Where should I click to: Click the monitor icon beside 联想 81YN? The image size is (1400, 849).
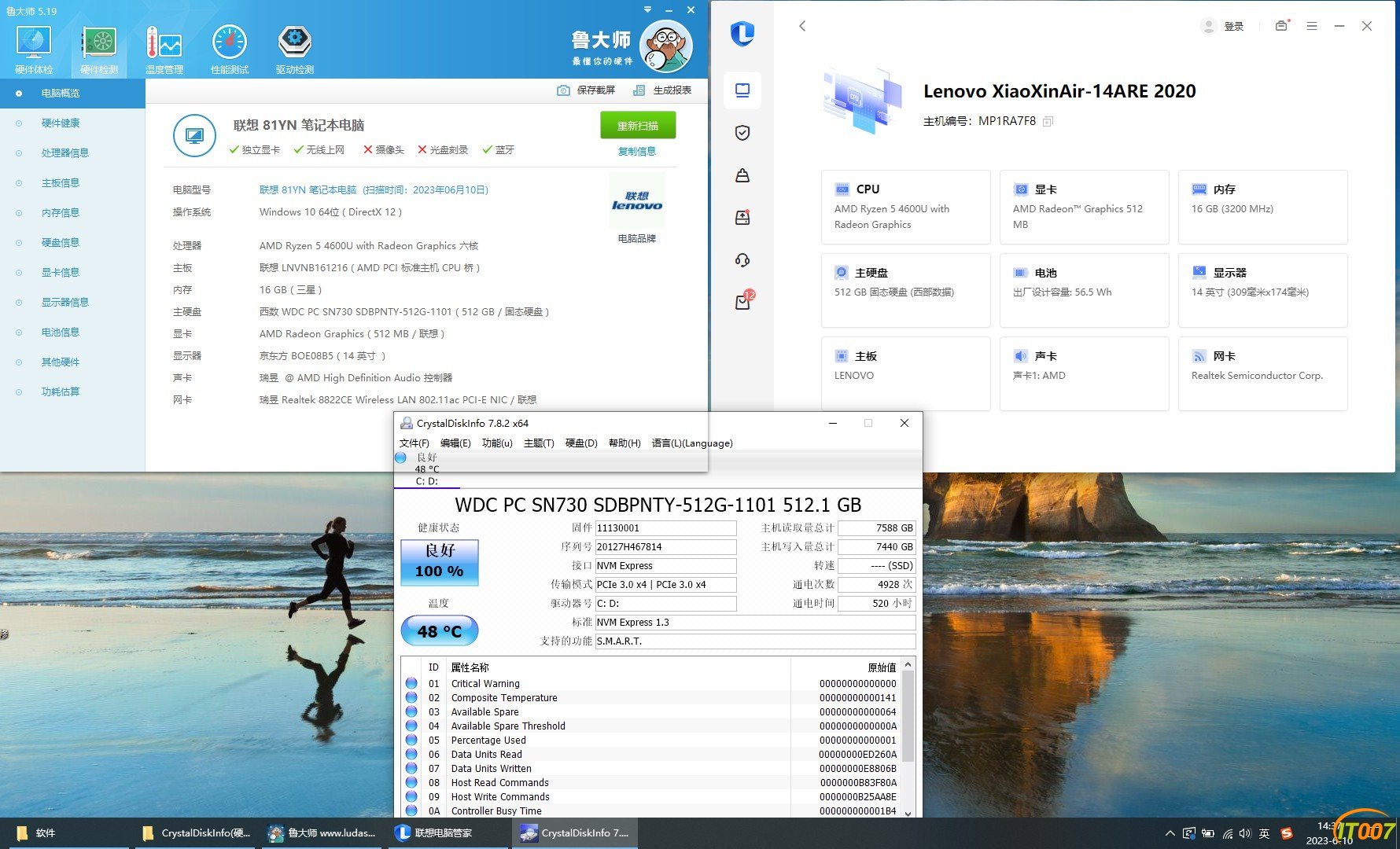194,135
